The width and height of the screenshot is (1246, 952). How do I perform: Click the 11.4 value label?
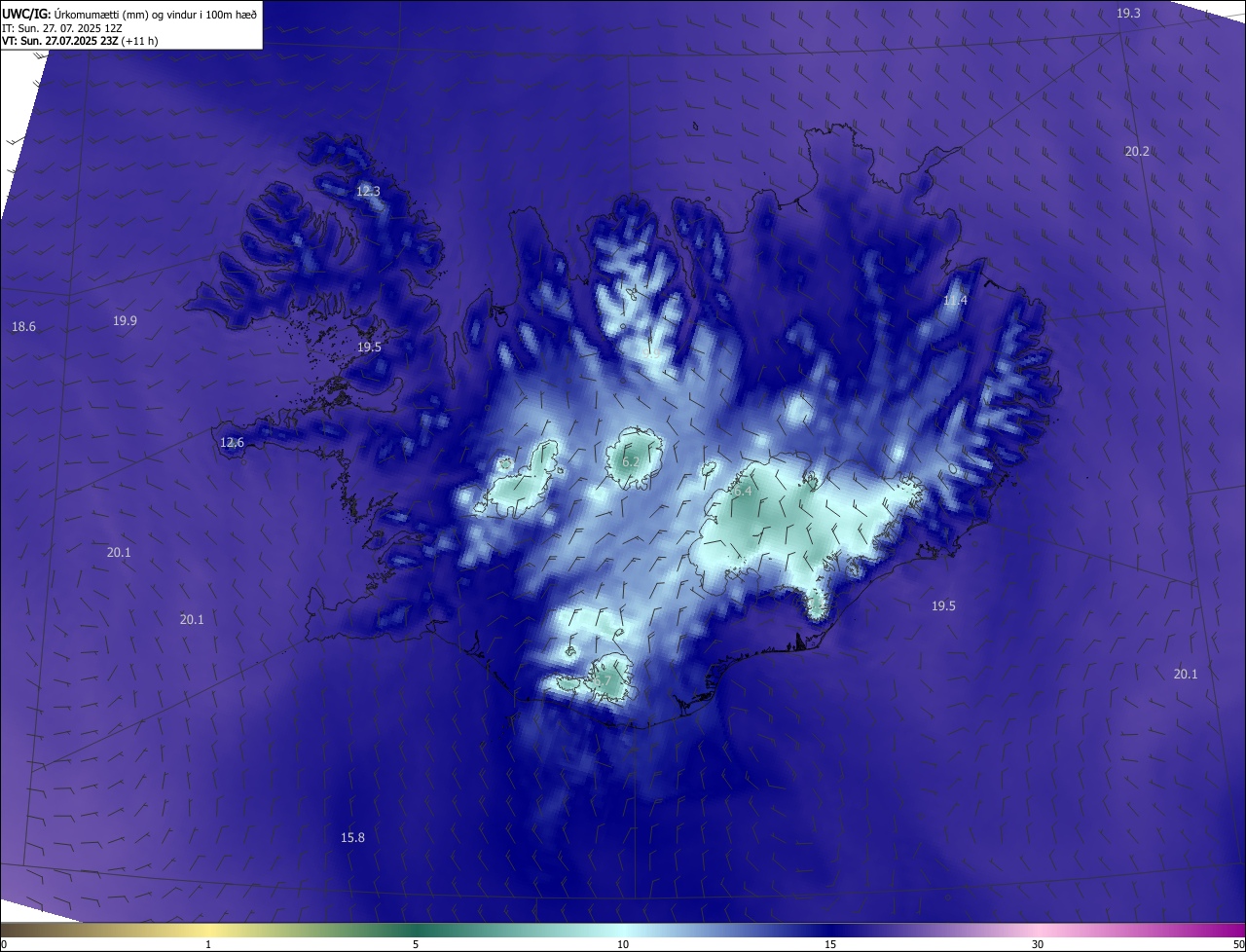pos(955,300)
